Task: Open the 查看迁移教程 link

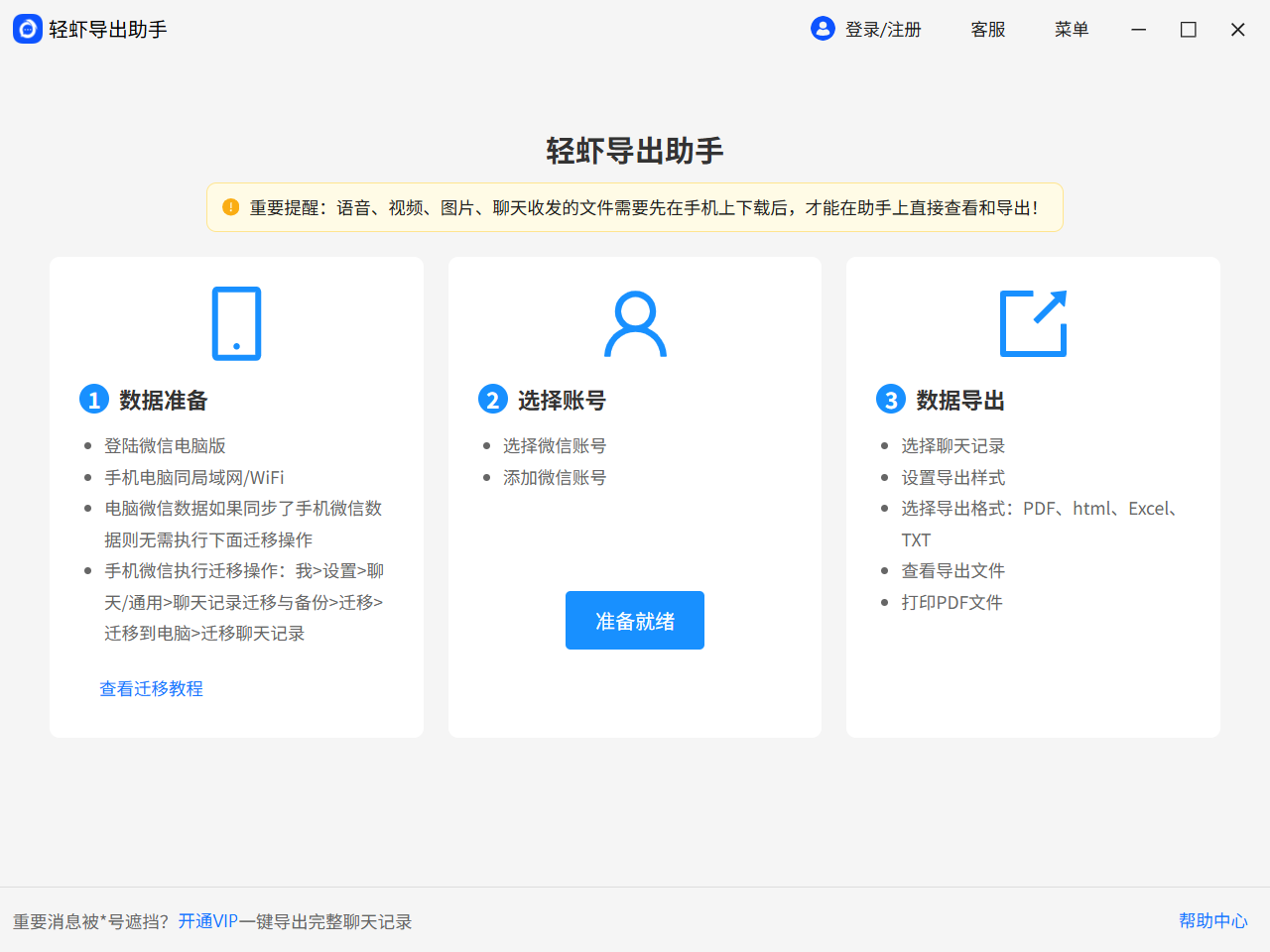Action: [151, 688]
